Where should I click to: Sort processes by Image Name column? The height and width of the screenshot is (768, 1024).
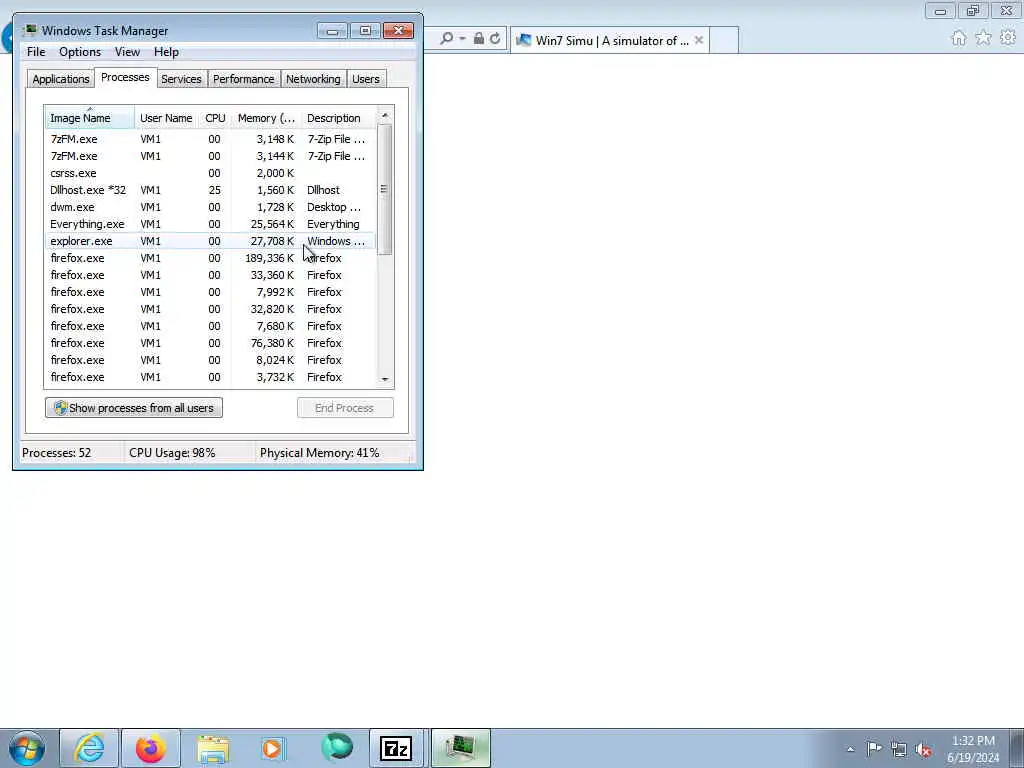coord(89,118)
